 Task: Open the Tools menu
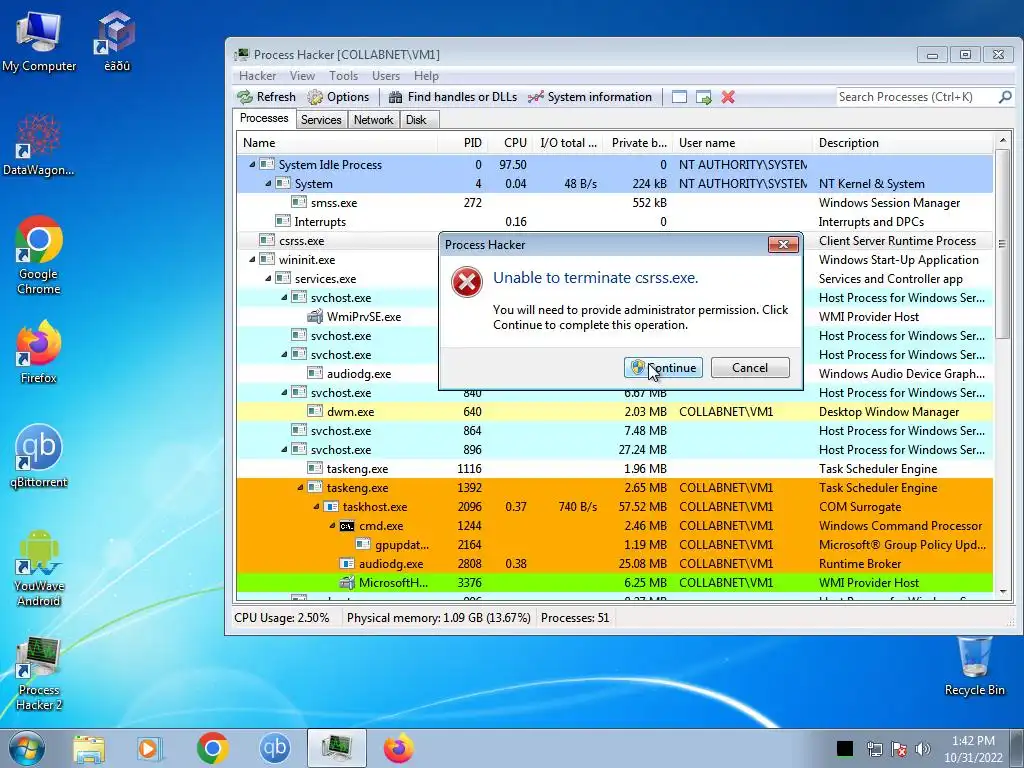(343, 76)
